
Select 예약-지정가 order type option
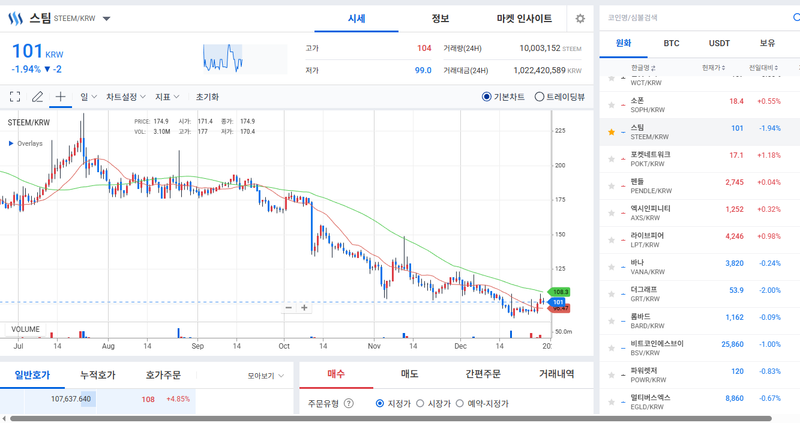462,404
